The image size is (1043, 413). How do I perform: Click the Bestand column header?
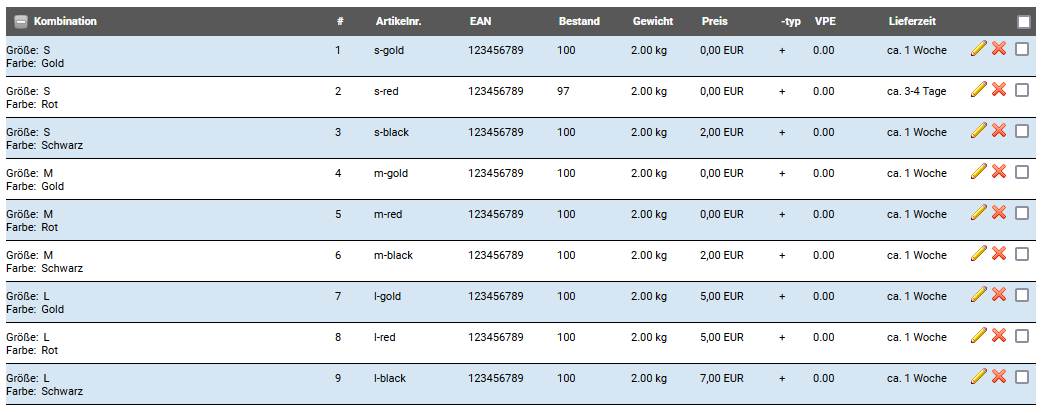tap(579, 21)
